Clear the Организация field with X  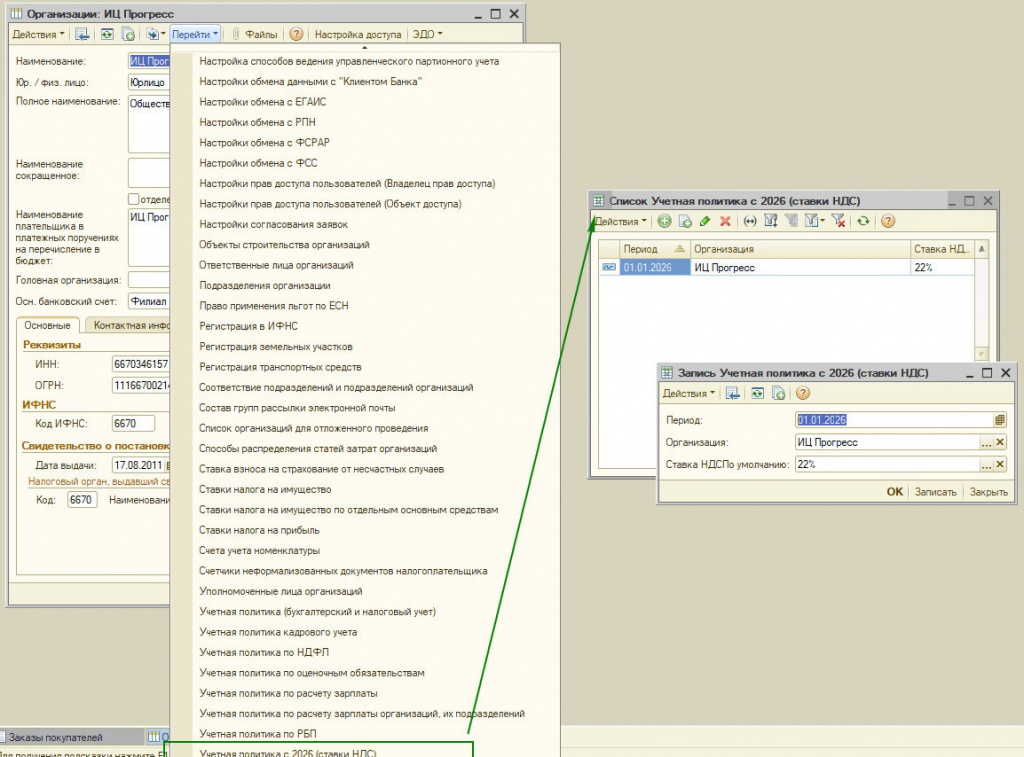click(x=1000, y=442)
